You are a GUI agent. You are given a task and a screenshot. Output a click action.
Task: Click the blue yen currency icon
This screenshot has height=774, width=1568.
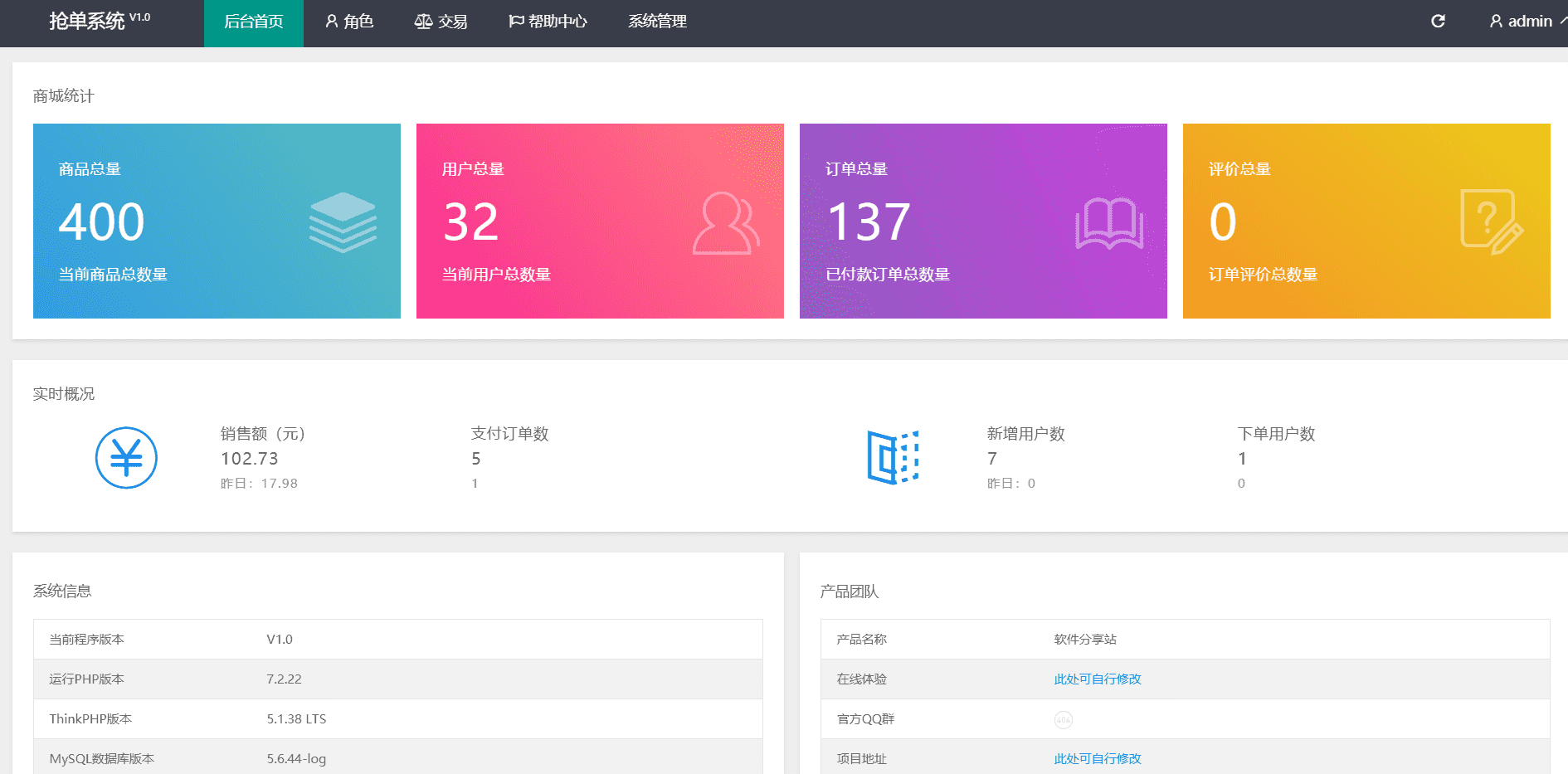click(x=126, y=458)
